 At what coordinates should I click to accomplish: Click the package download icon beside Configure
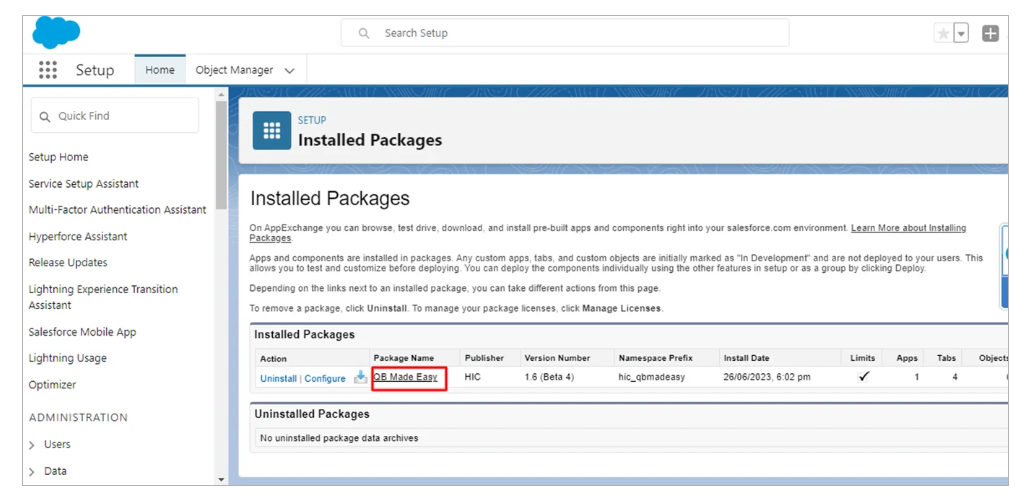point(360,378)
